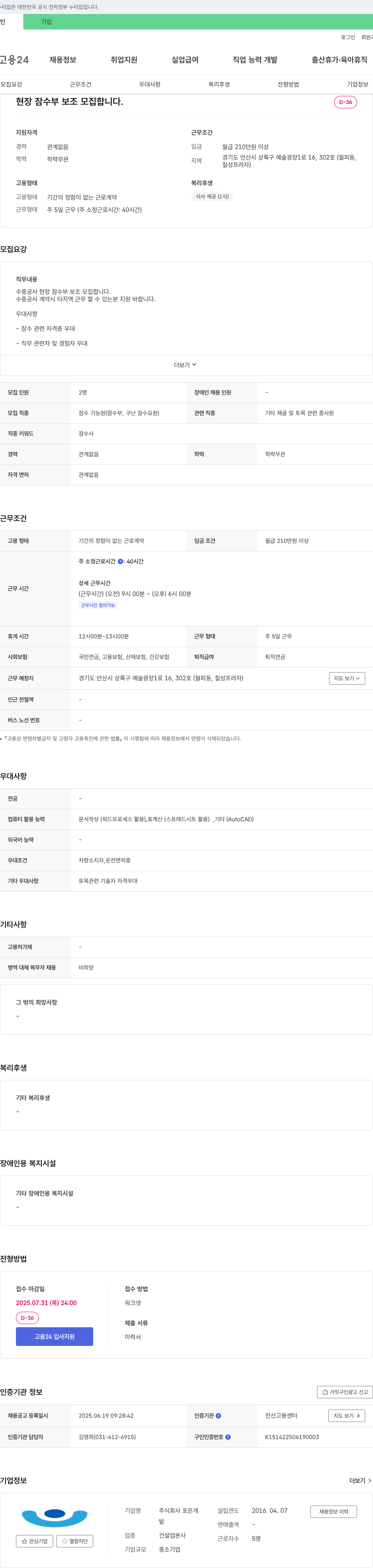Open 기업정보 더보기 link
The height and width of the screenshot is (1568, 373).
[x=360, y=1480]
